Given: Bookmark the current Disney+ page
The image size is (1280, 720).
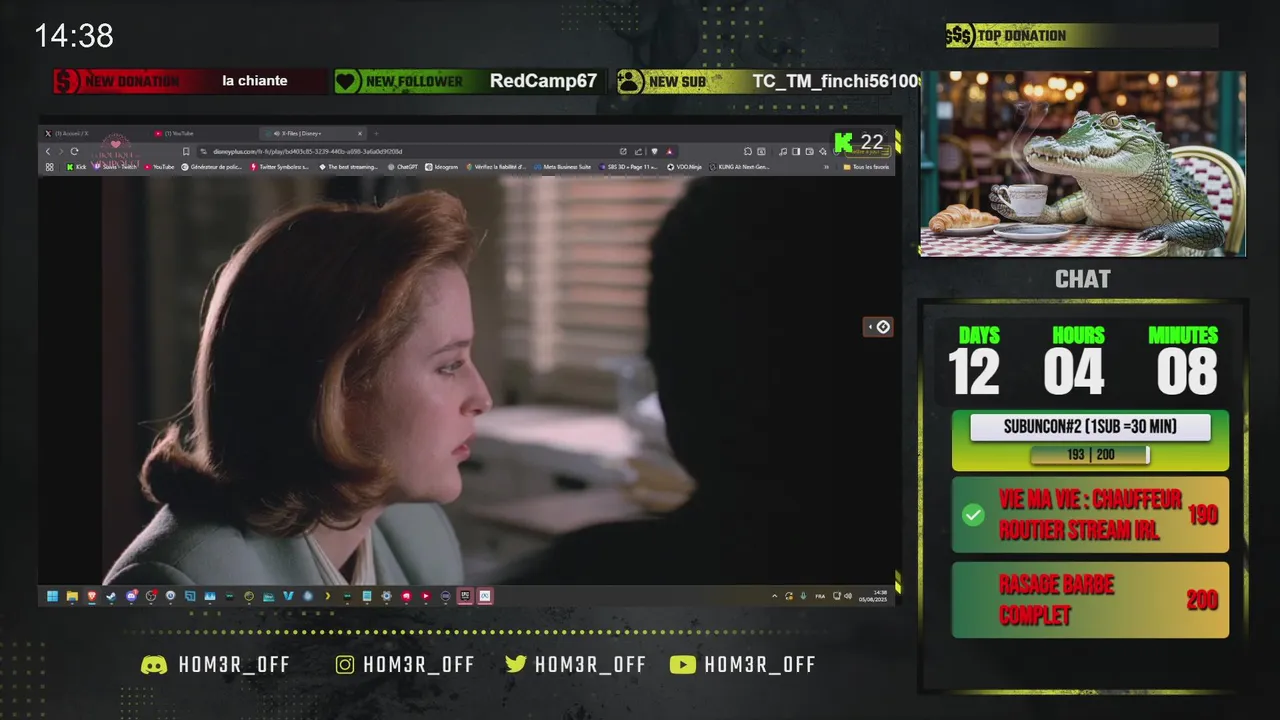Looking at the screenshot, I should click(186, 151).
